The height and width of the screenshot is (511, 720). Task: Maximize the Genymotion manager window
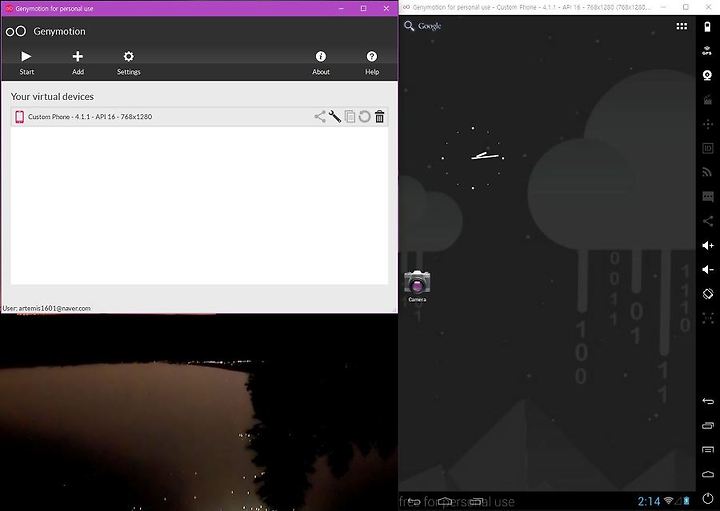pos(363,8)
